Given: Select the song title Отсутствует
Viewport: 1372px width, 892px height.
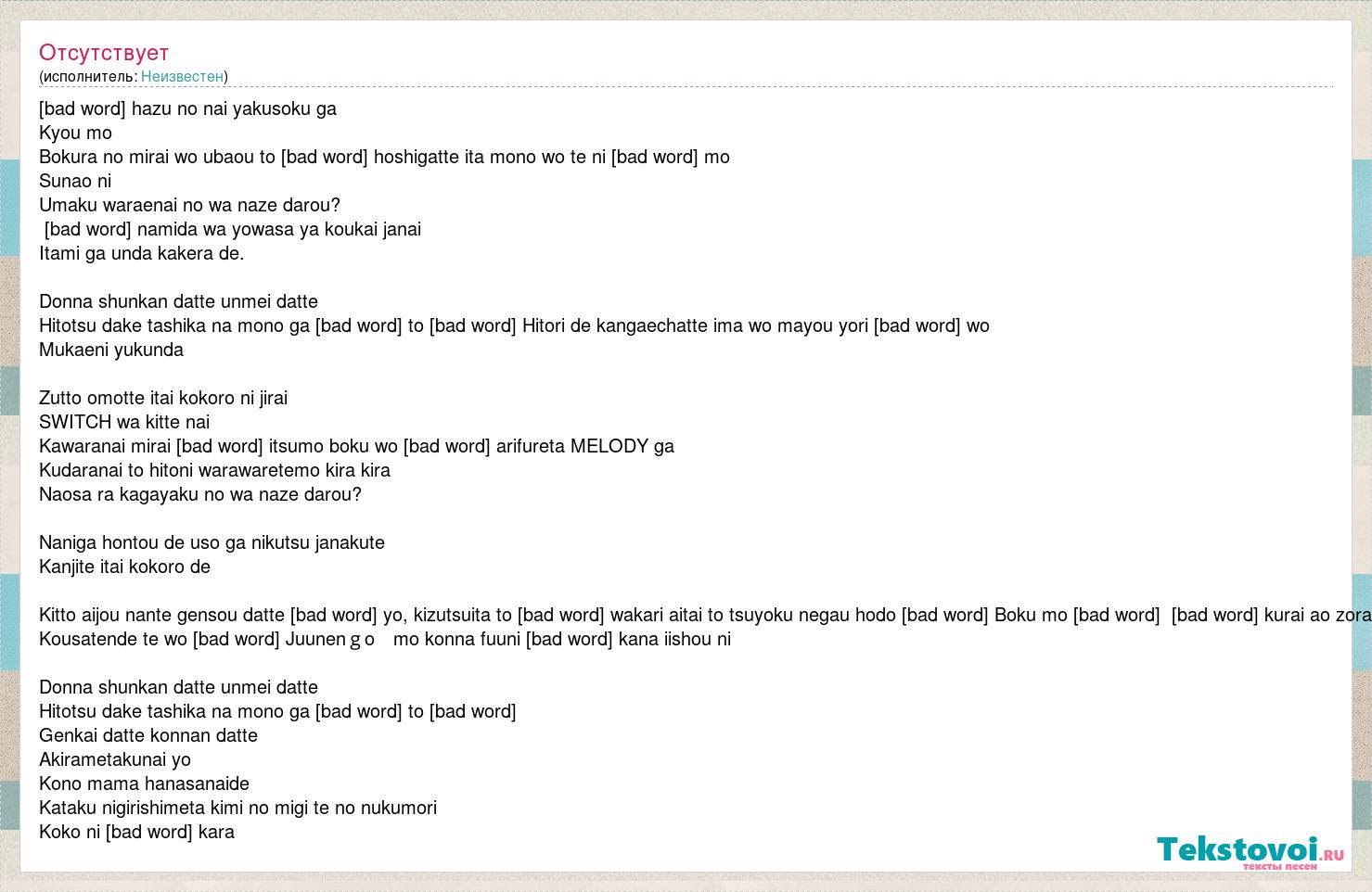Looking at the screenshot, I should click(x=104, y=53).
